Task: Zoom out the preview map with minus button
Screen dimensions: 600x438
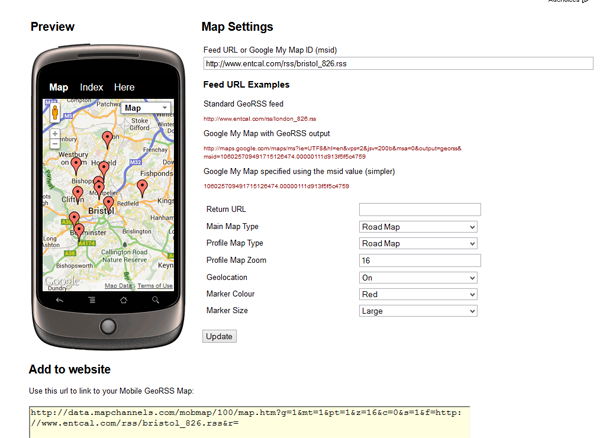Action: tap(55, 144)
